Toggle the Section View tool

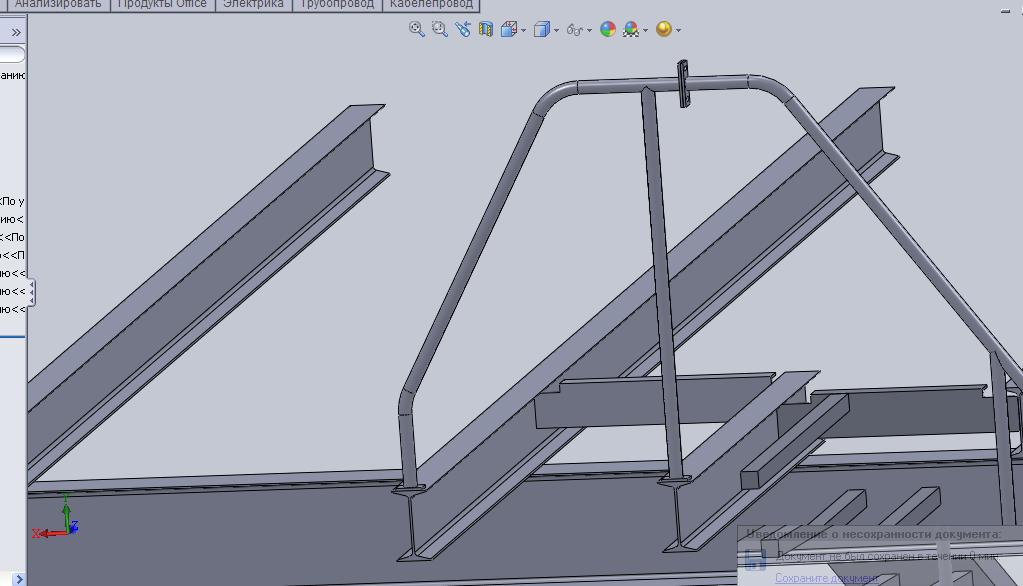point(485,29)
